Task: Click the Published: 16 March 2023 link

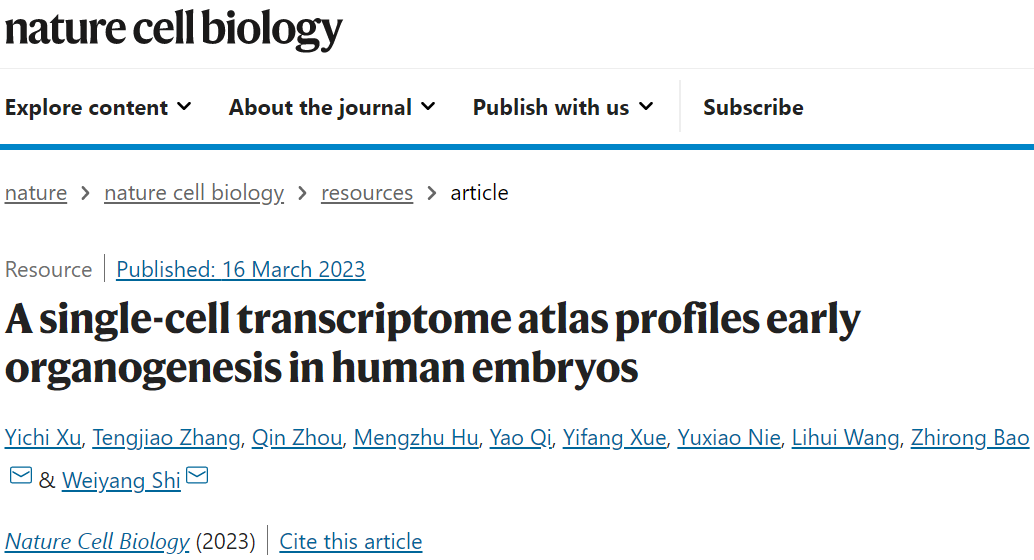Action: coord(241,269)
